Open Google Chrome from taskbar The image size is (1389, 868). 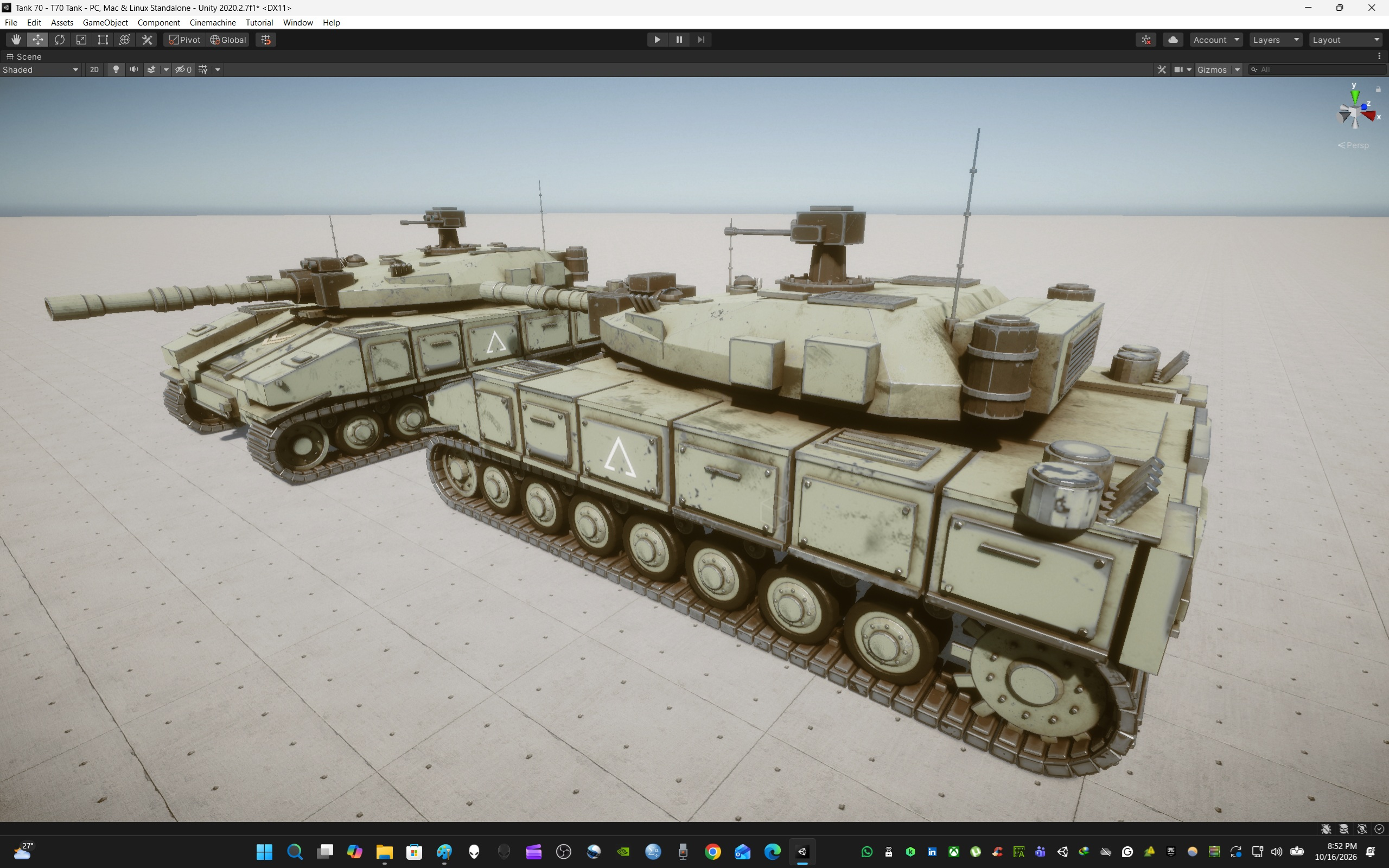(713, 851)
